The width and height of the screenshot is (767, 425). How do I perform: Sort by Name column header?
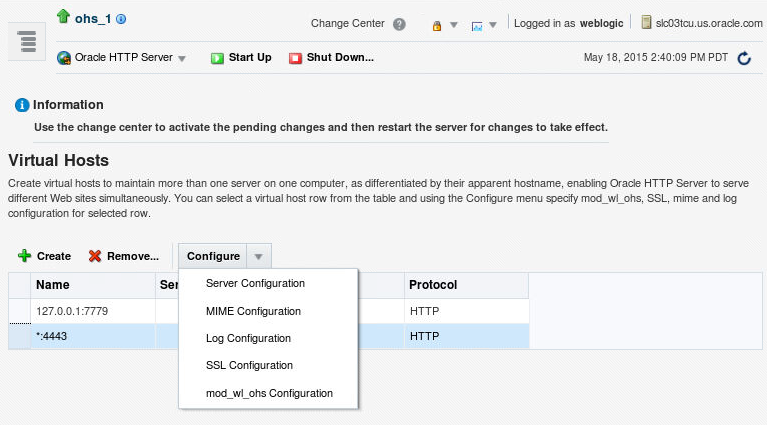(x=93, y=285)
